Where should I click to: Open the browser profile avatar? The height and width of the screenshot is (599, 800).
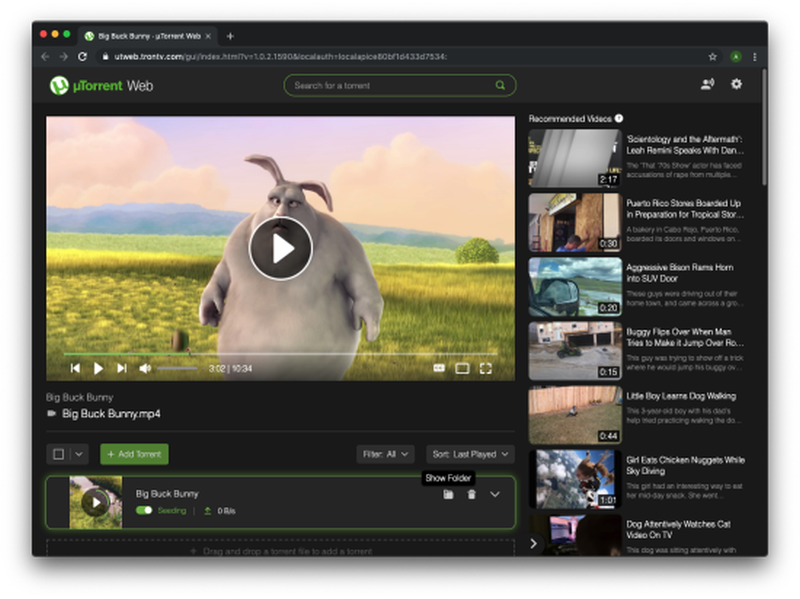click(736, 57)
